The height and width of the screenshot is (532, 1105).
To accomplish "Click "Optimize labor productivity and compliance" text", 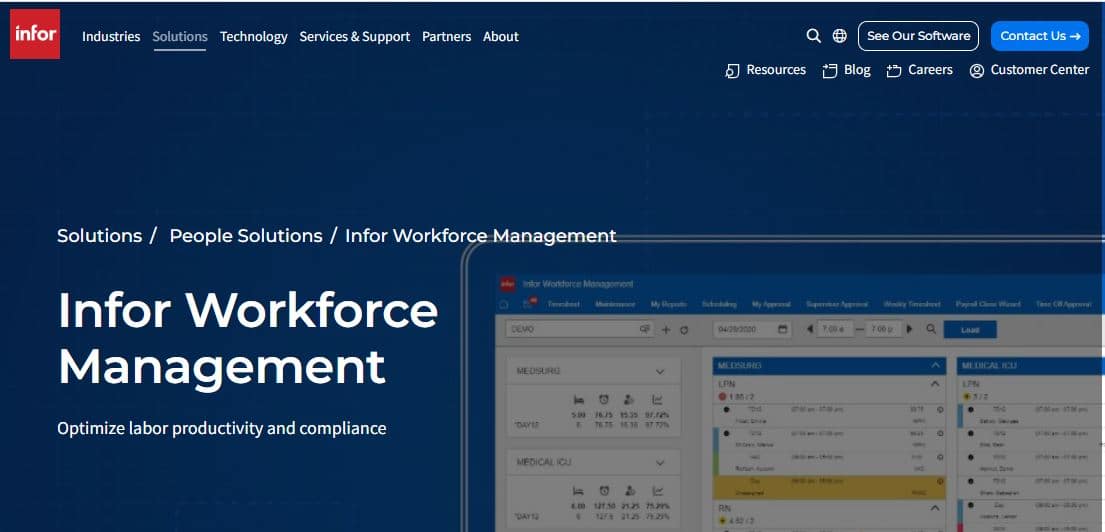I will pyautogui.click(x=222, y=428).
